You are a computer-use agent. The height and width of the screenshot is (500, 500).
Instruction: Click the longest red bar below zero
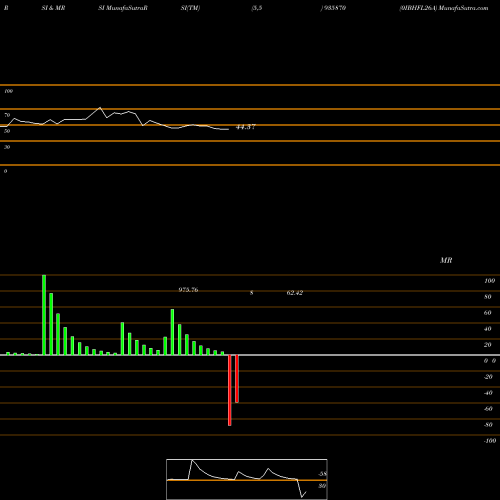(230, 390)
